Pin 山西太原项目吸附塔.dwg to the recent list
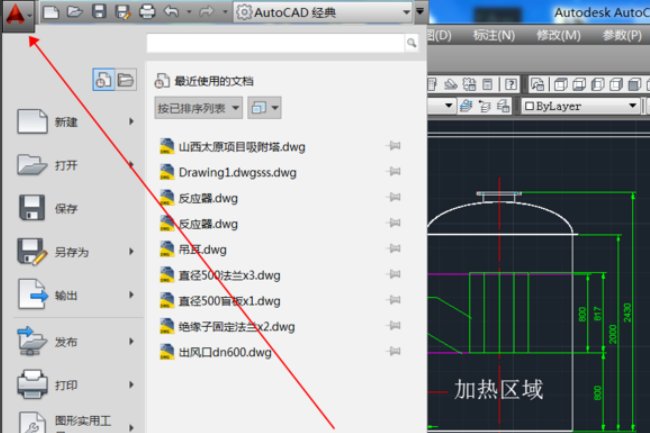The image size is (650, 433). pos(393,146)
